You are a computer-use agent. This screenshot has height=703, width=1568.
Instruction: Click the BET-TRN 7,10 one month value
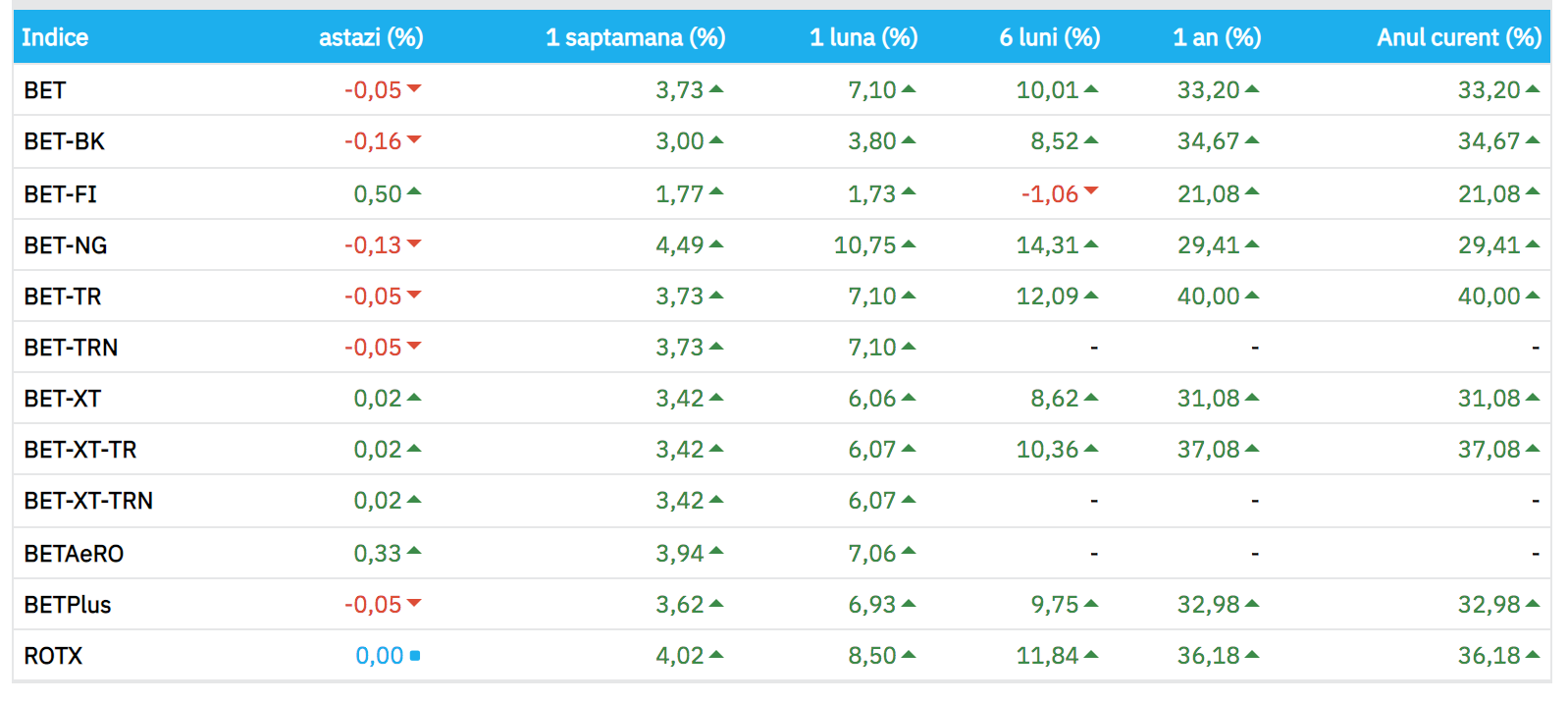(872, 347)
